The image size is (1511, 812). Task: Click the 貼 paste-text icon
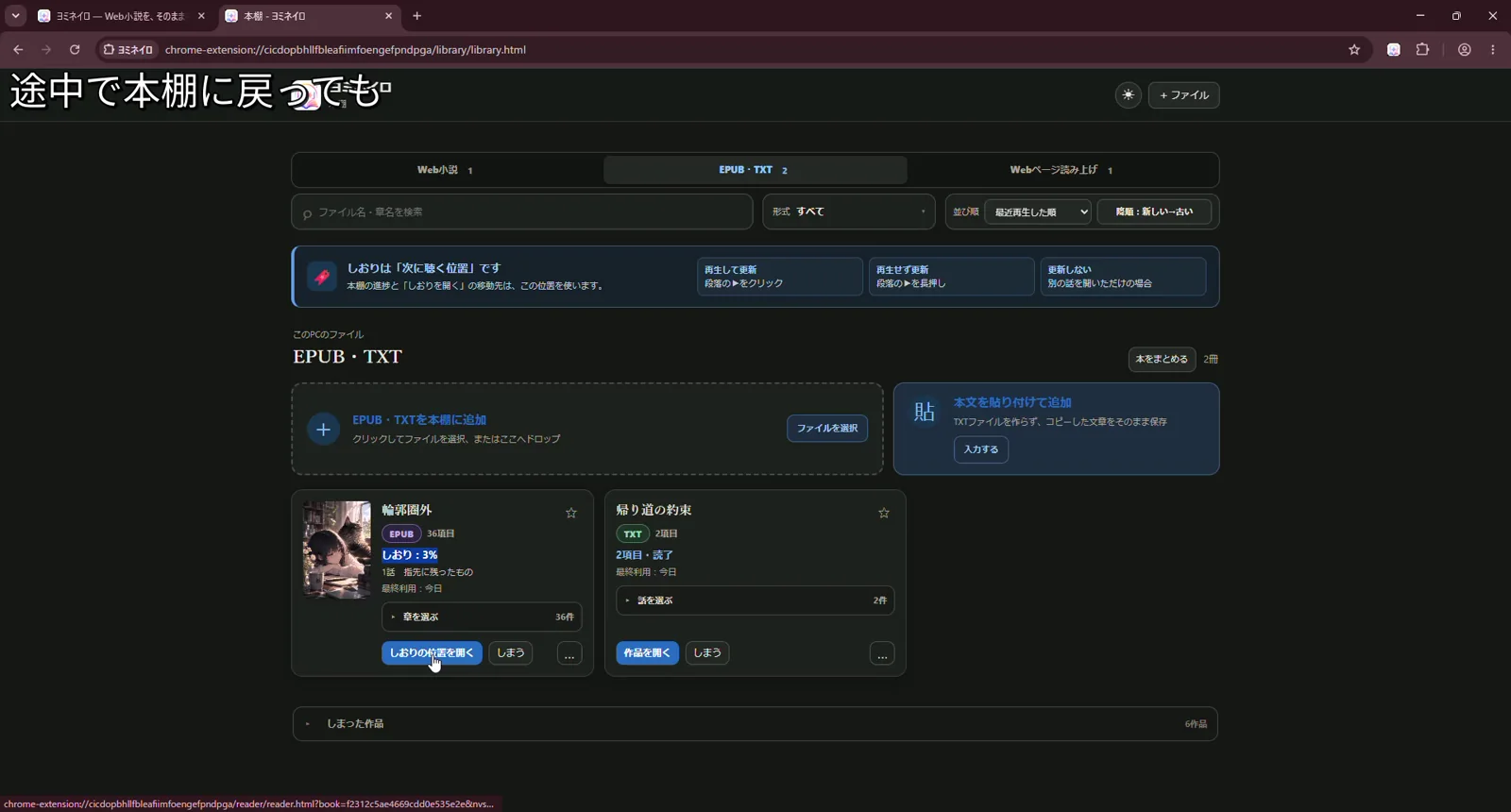[924, 412]
